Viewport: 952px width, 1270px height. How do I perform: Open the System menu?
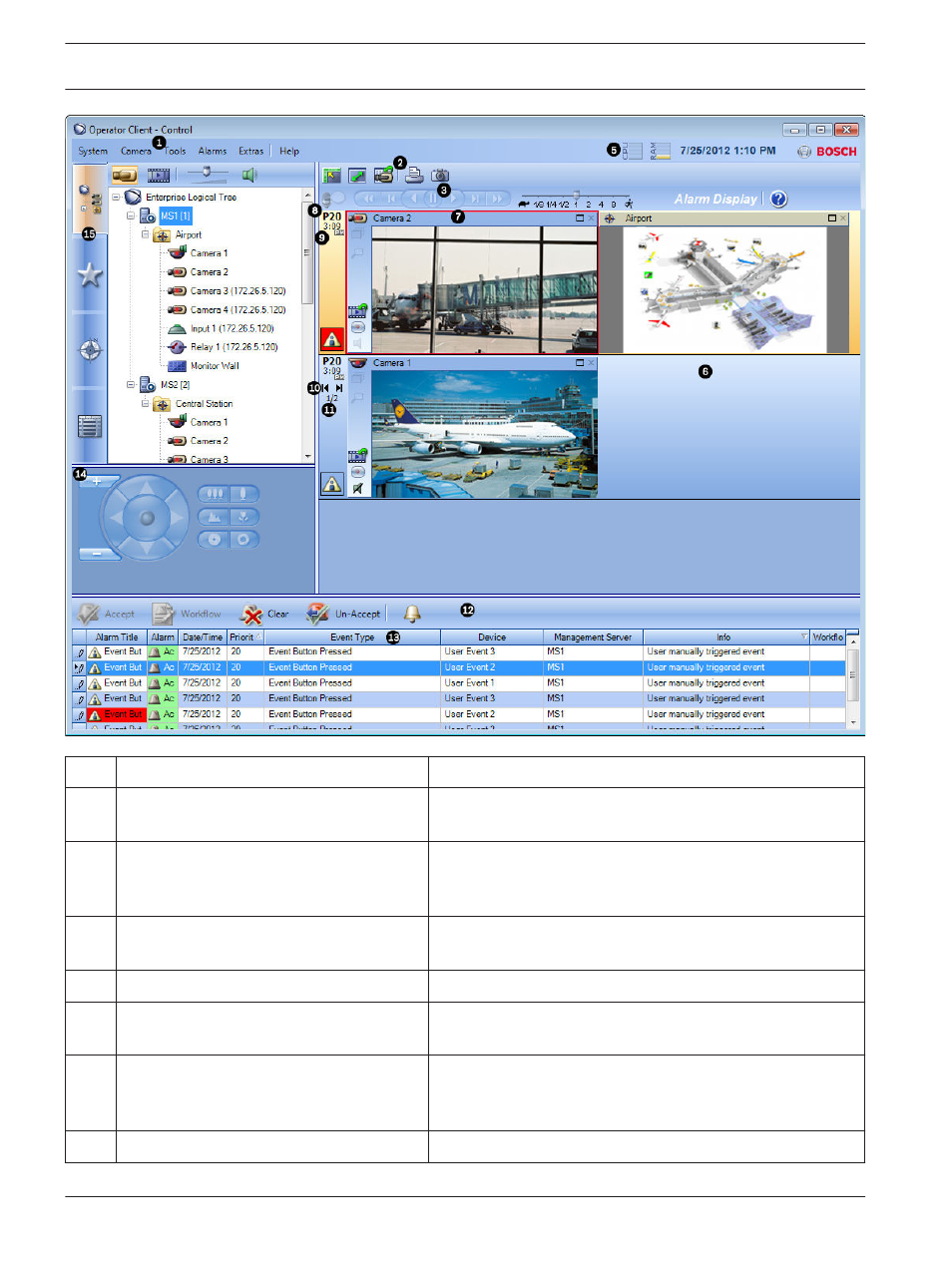[93, 152]
